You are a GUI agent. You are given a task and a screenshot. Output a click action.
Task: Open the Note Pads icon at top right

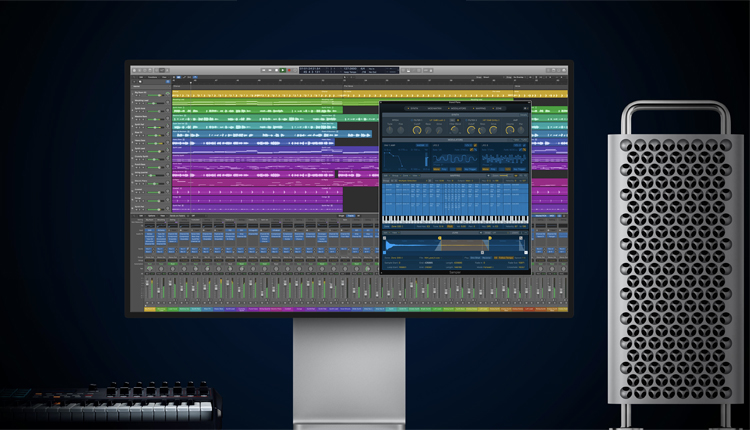(x=553, y=70)
